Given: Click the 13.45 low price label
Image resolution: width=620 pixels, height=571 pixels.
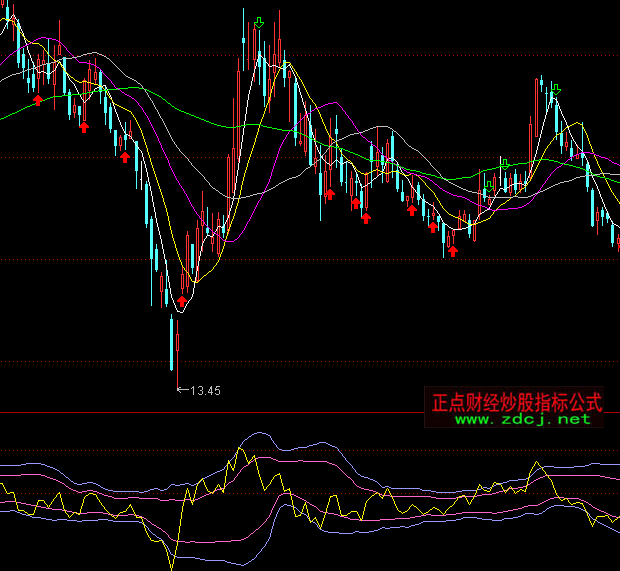Looking at the screenshot, I should (x=204, y=390).
